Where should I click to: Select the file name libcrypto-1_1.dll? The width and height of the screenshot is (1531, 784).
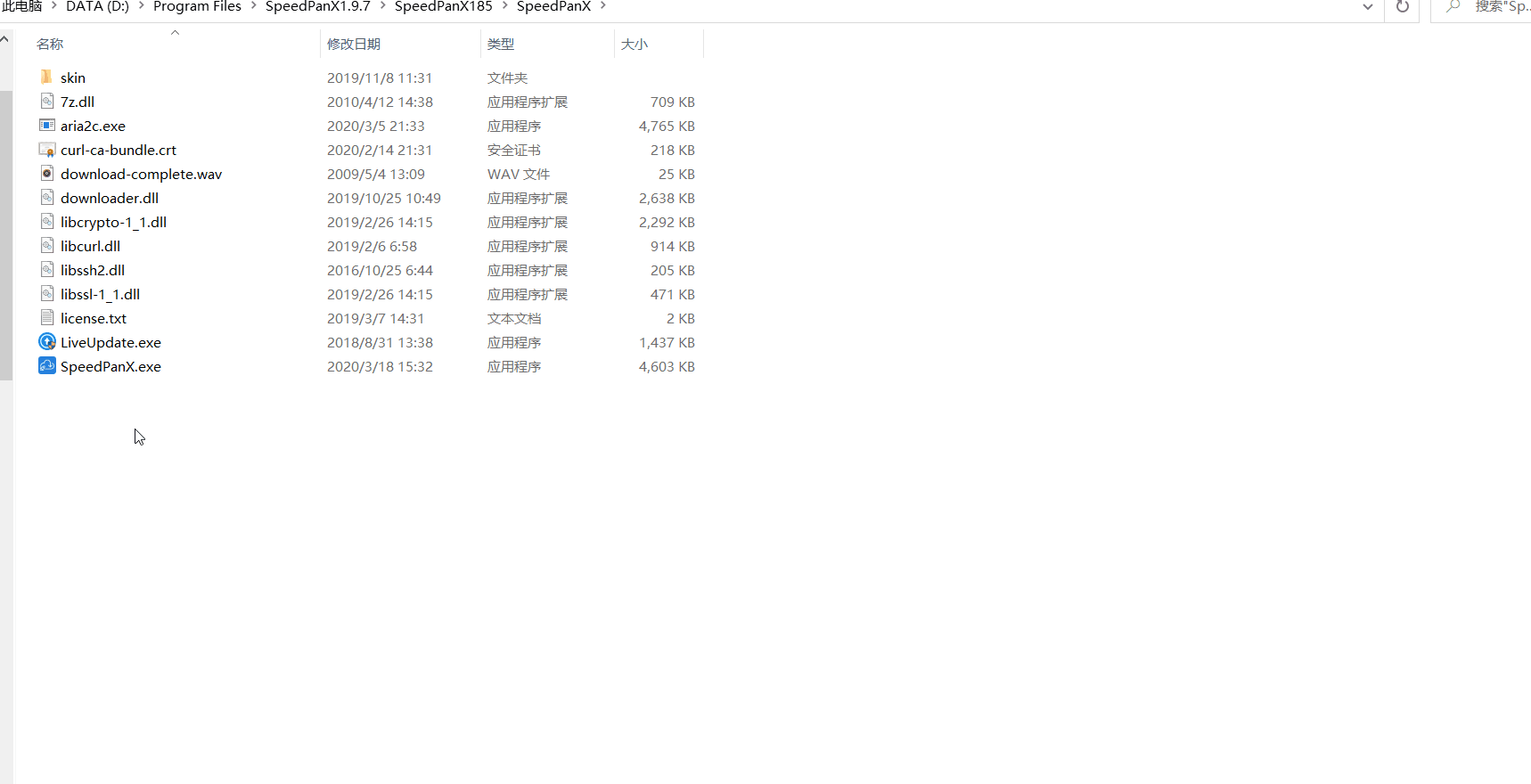tap(114, 222)
